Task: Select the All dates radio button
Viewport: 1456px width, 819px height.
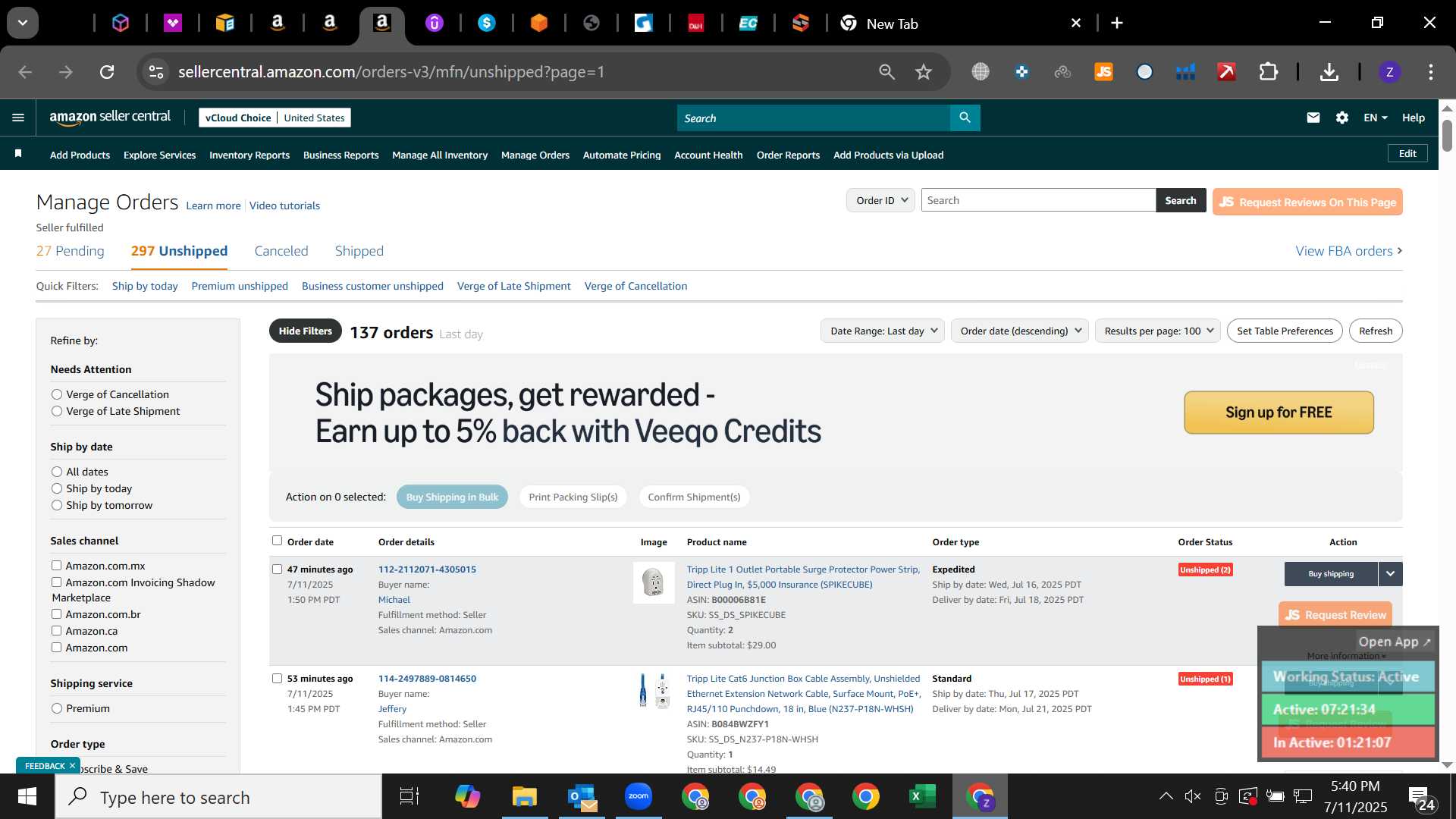Action: click(57, 472)
